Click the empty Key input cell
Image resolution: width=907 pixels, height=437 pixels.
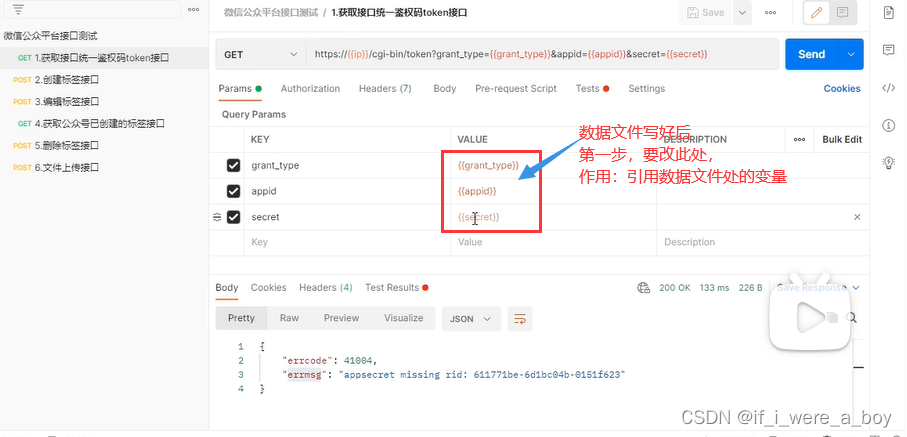(347, 243)
